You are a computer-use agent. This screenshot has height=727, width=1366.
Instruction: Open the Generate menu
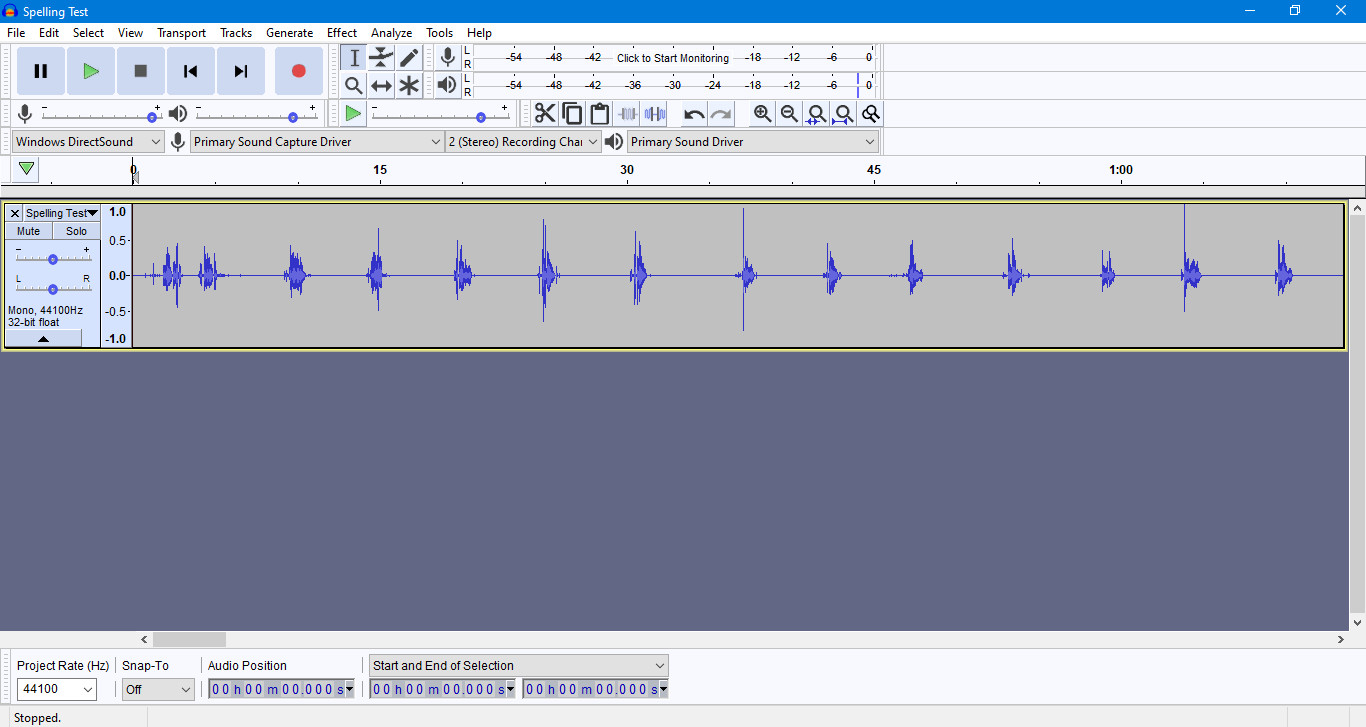click(289, 33)
